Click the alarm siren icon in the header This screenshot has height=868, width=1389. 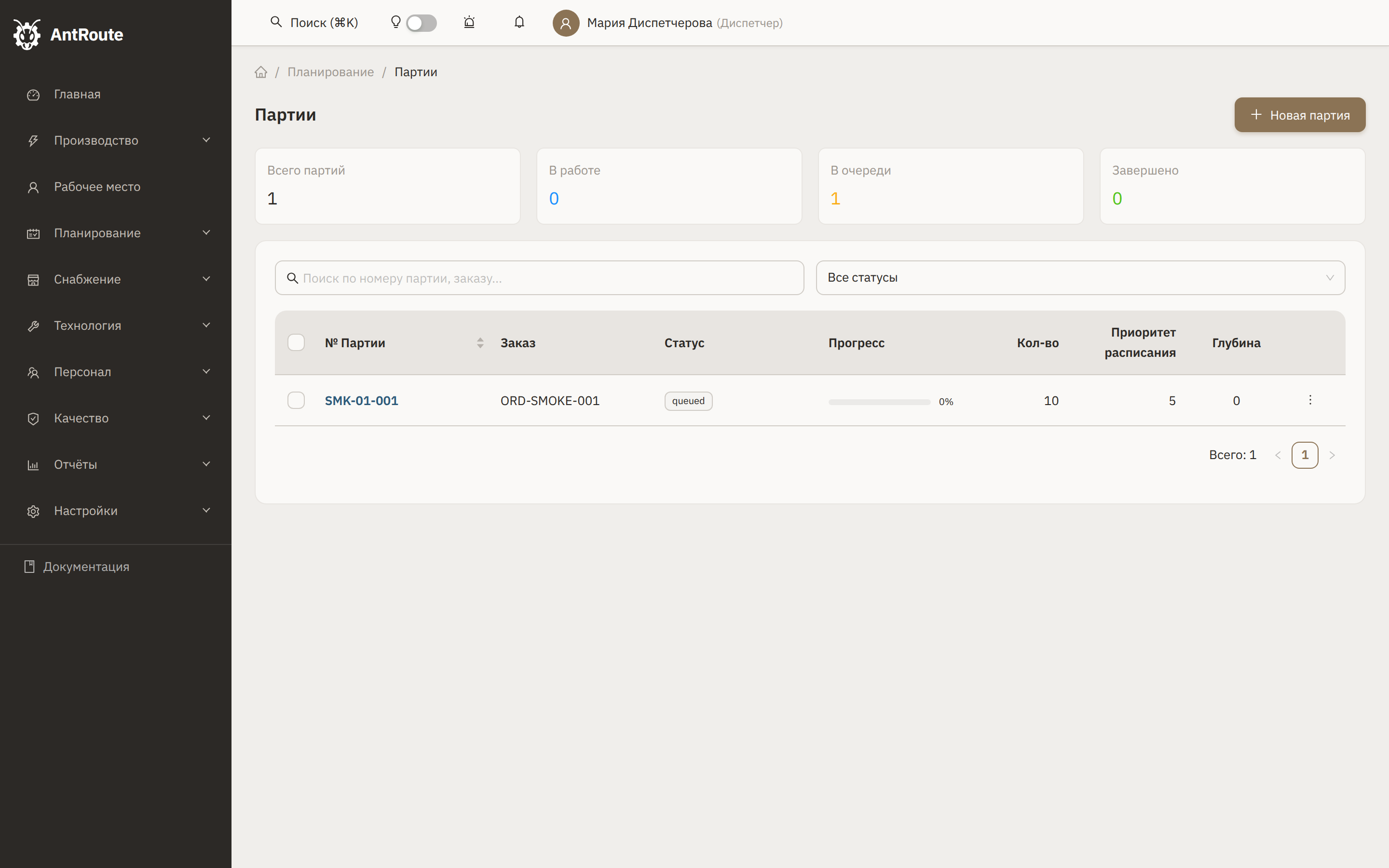469,22
